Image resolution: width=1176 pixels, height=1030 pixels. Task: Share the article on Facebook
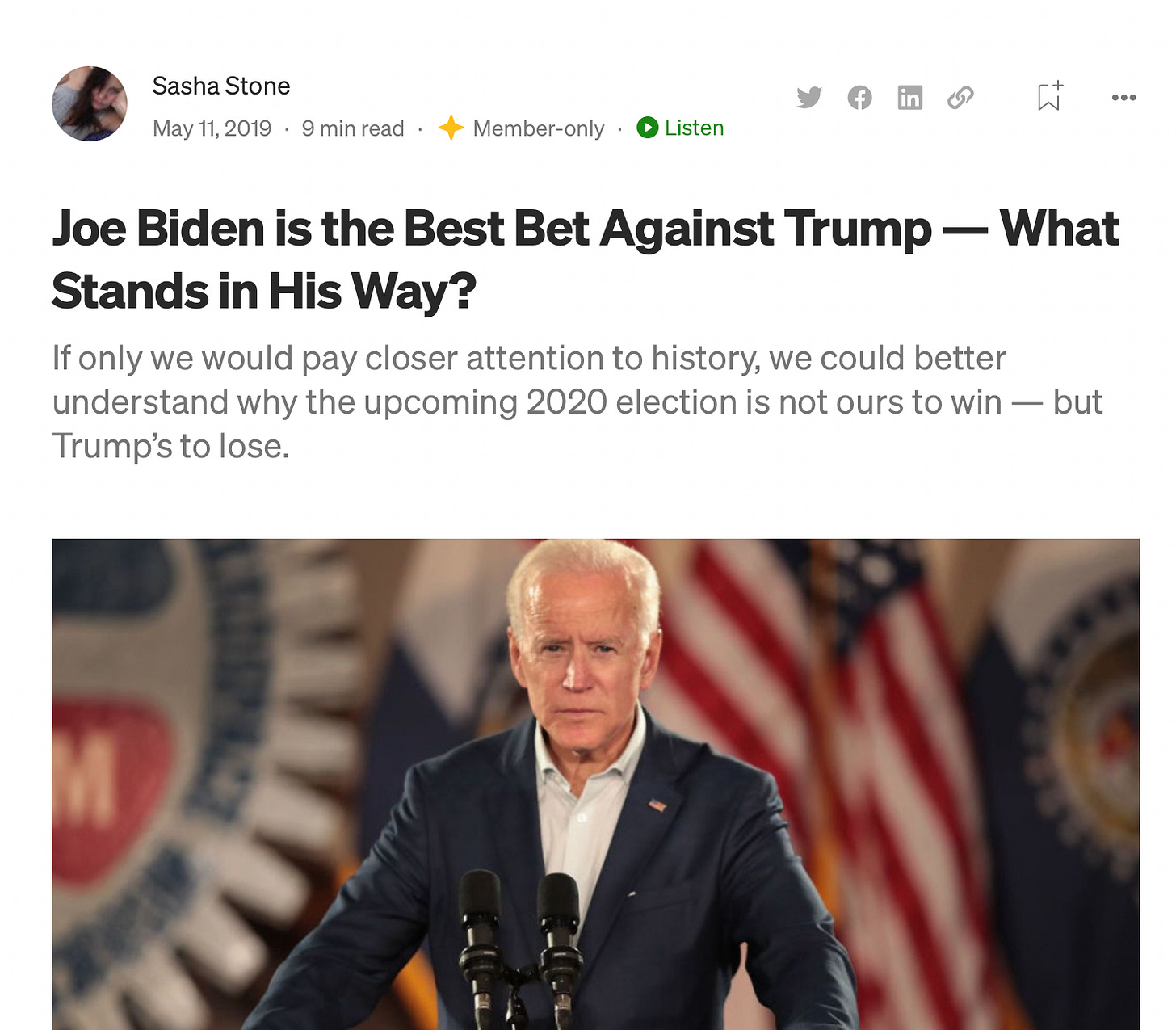(859, 98)
